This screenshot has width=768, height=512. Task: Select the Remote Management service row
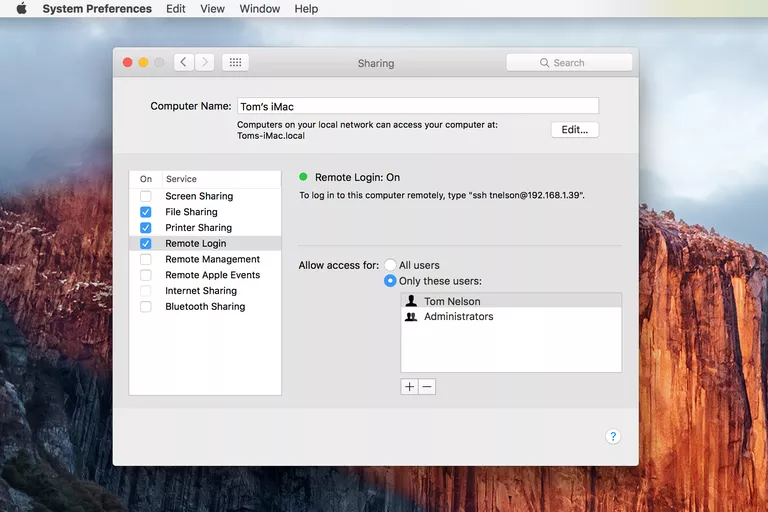205,259
